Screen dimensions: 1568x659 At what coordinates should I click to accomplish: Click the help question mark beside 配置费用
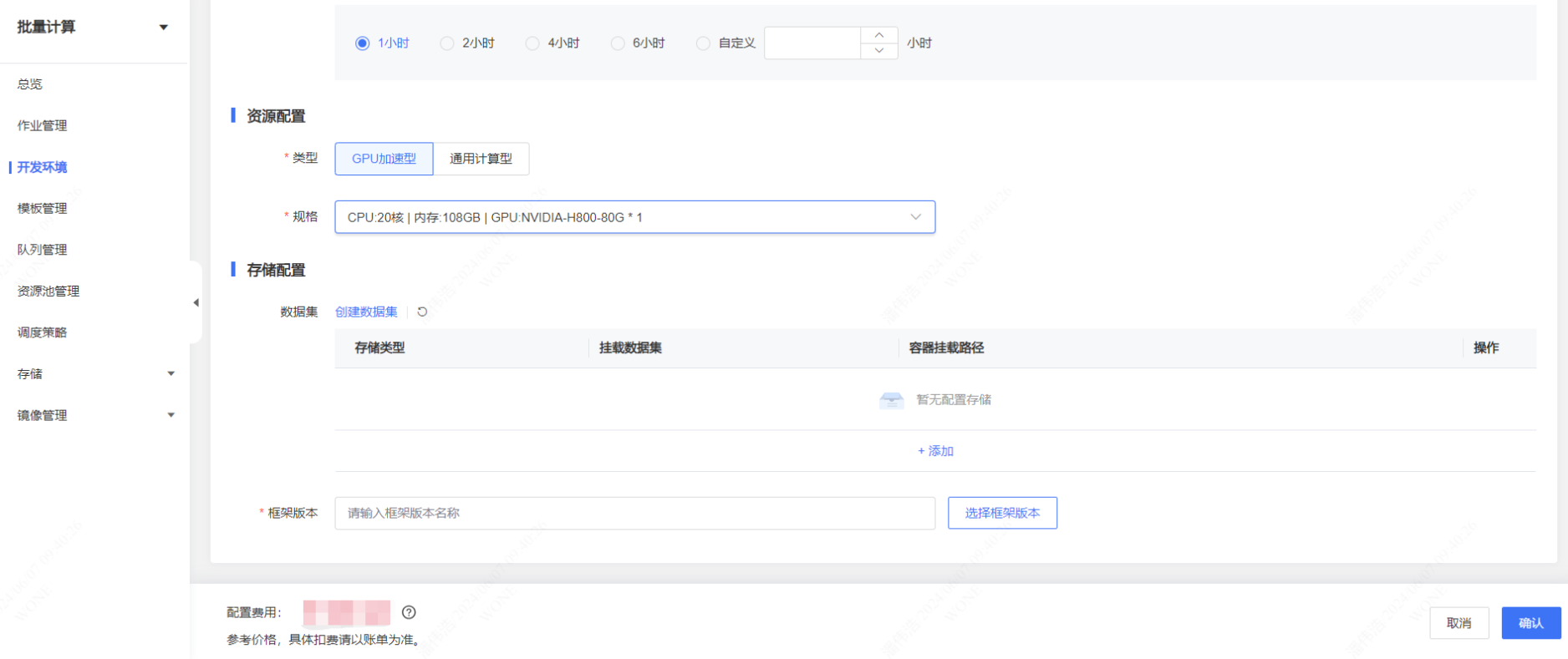click(409, 612)
